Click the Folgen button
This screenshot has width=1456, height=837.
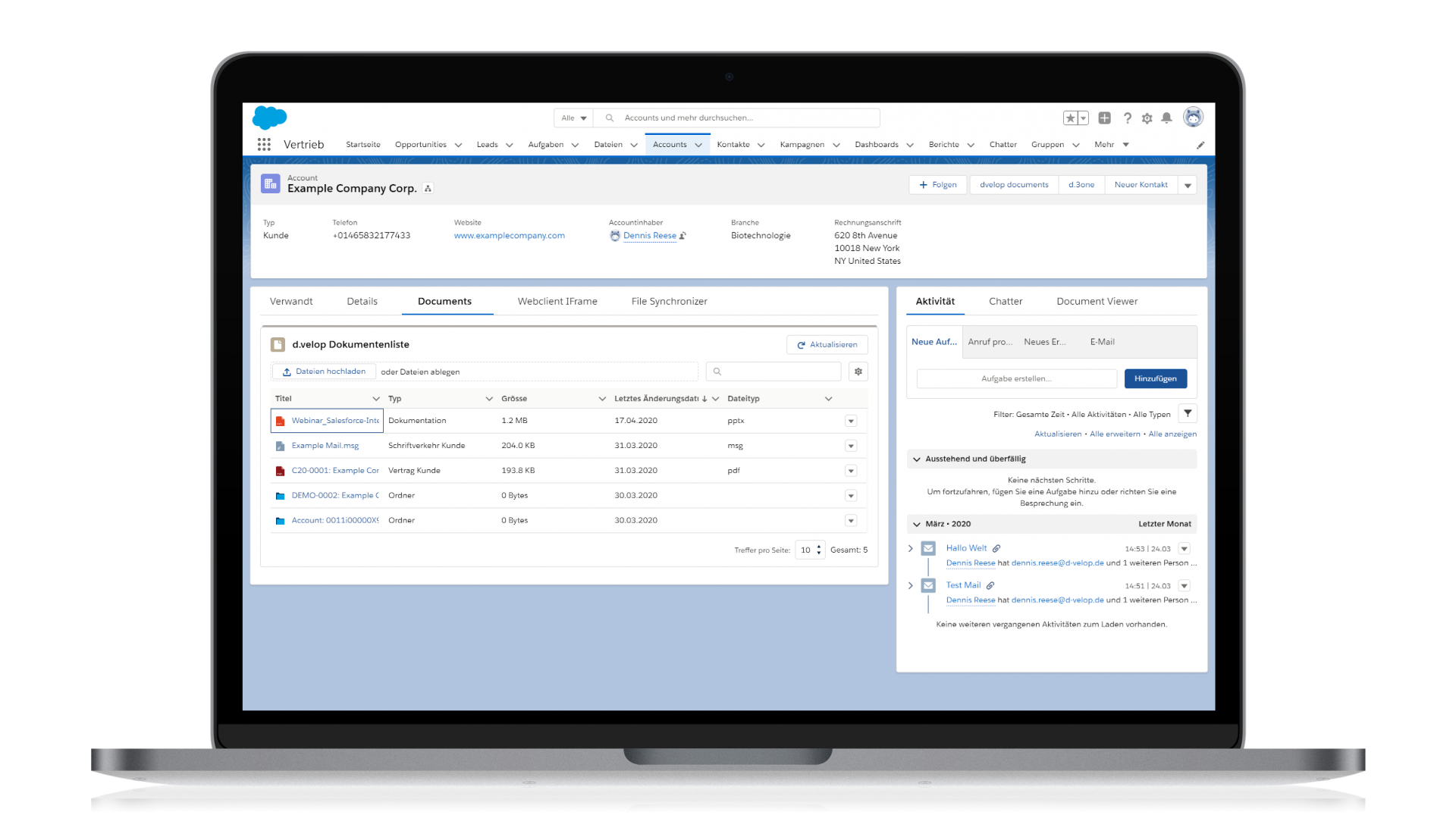[938, 185]
